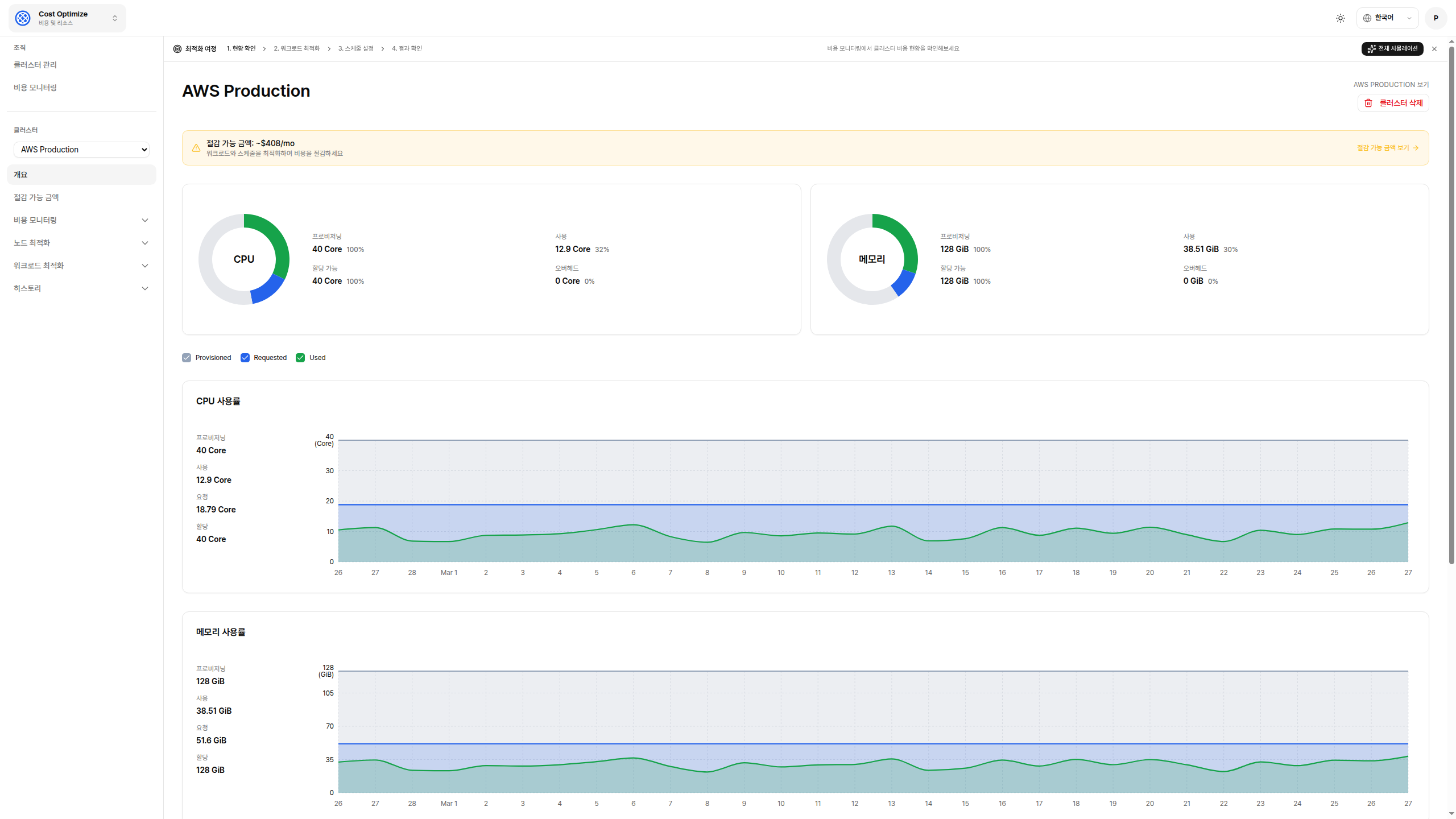Uncheck the Requested legend checkbox

pyautogui.click(x=245, y=358)
